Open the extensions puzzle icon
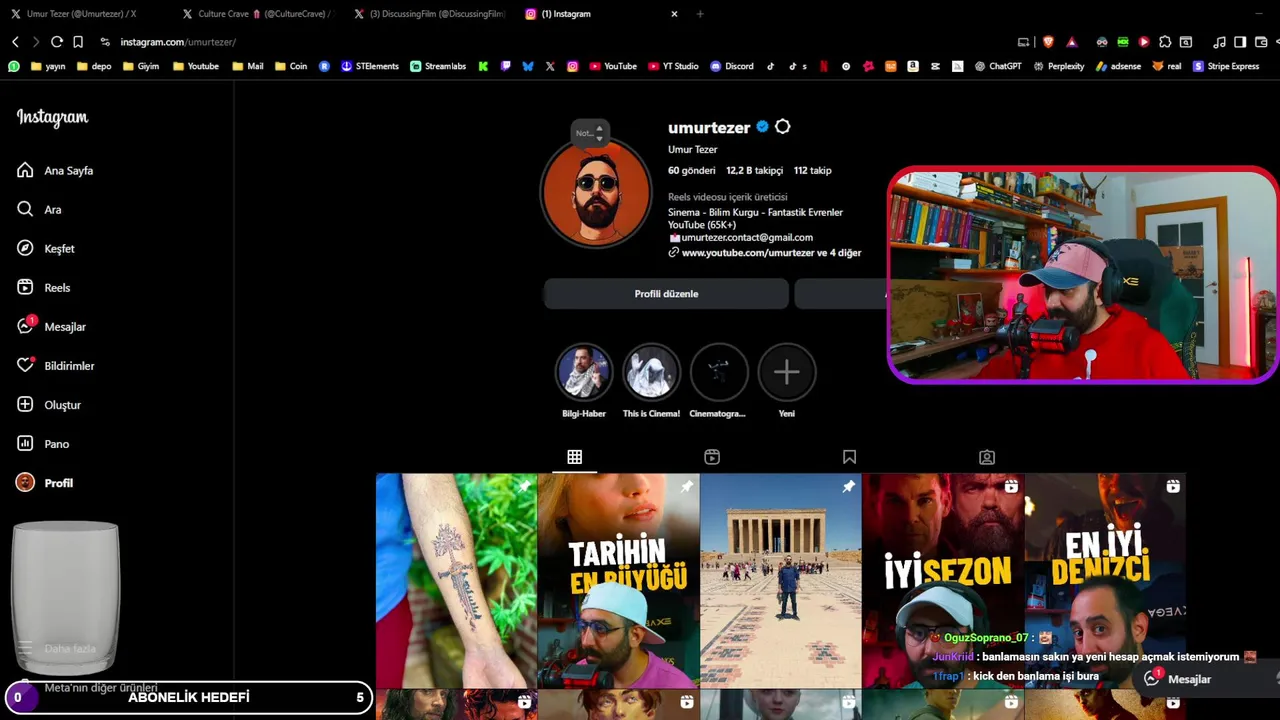Viewport: 1280px width, 720px height. (x=1165, y=42)
